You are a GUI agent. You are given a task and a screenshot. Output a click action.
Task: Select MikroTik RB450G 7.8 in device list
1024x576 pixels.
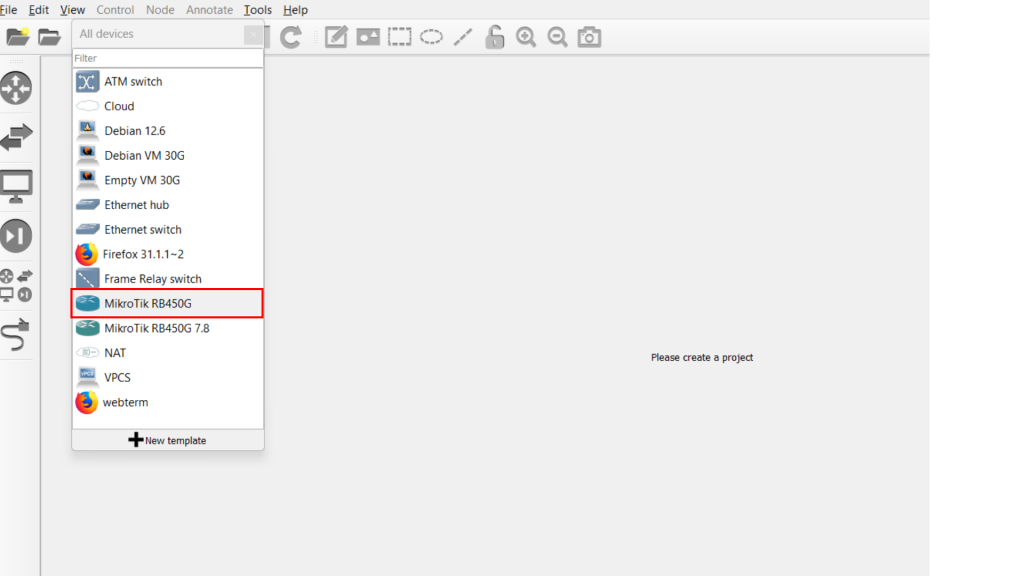pyautogui.click(x=157, y=328)
